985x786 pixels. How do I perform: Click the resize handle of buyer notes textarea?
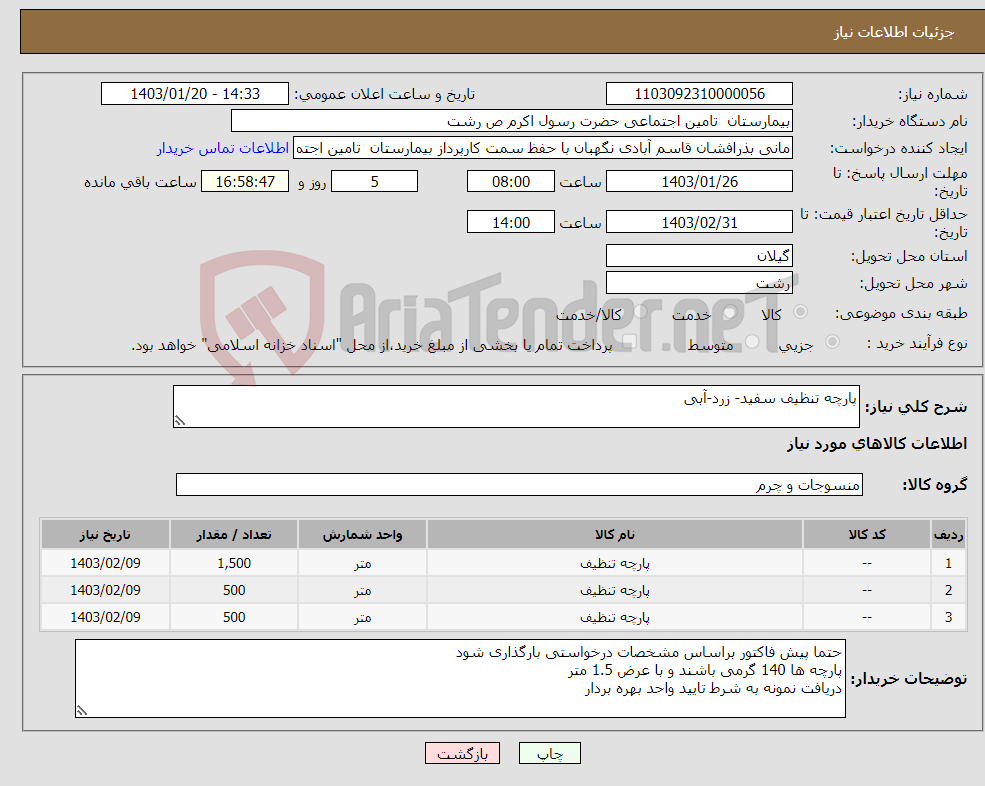pyautogui.click(x=82, y=711)
